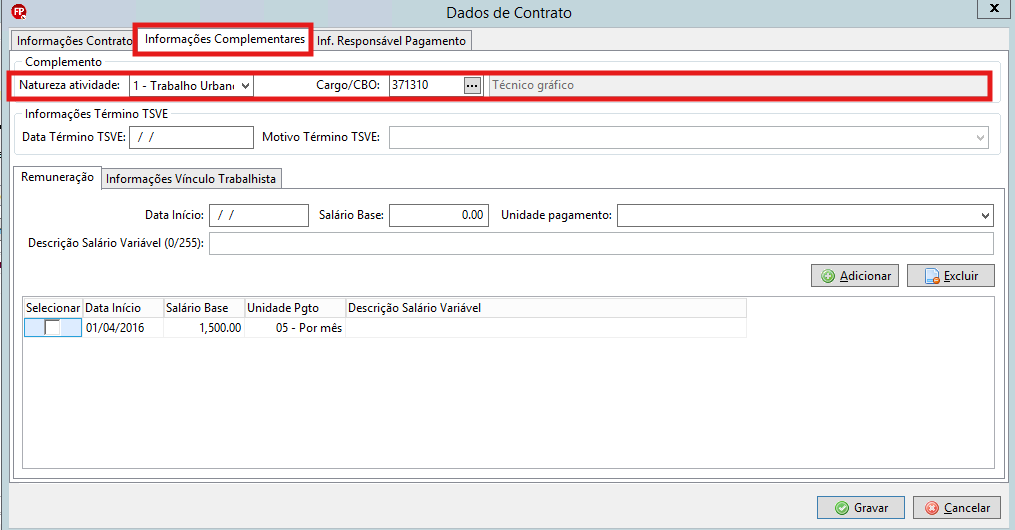The width and height of the screenshot is (1015, 530).
Task: Tick the Selecionar checkbox for 01/04/2016 row
Action: 52,328
